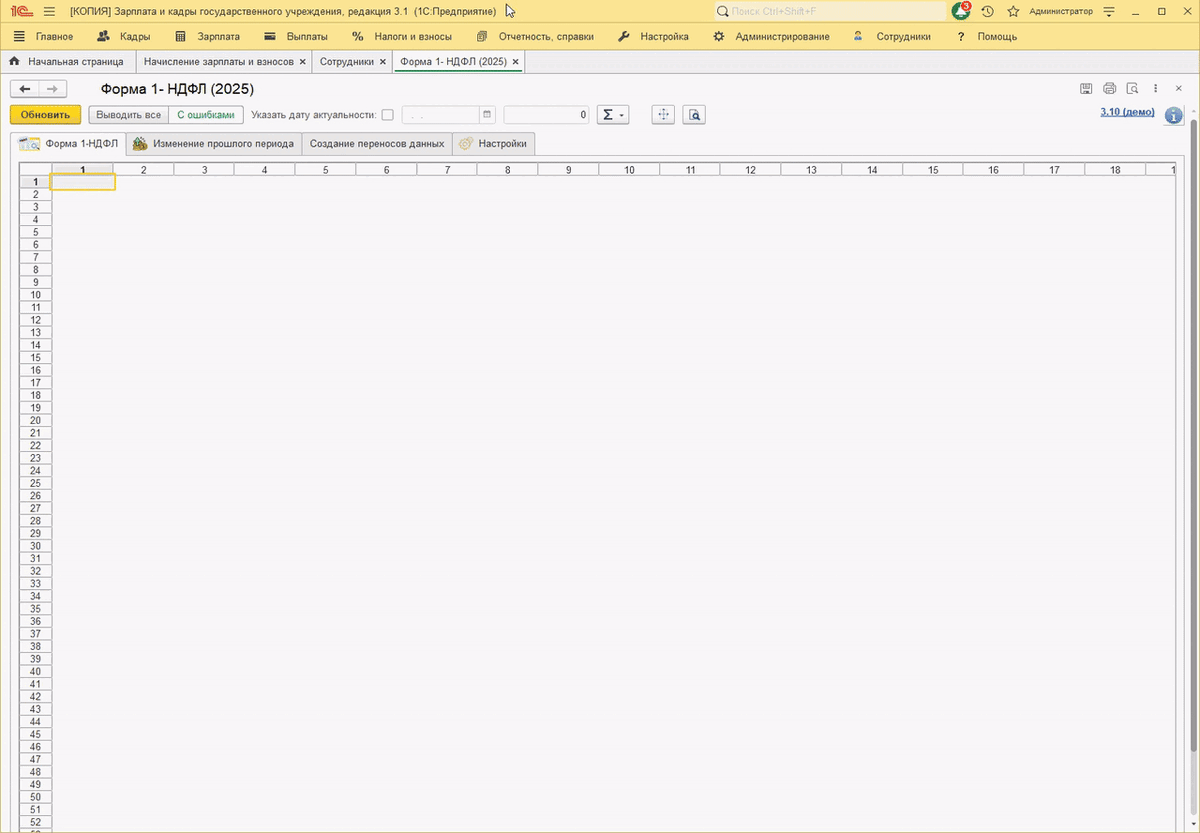The image size is (1200, 833).
Task: Switch to Начисление зарплаты и взносов tab
Action: pyautogui.click(x=218, y=62)
